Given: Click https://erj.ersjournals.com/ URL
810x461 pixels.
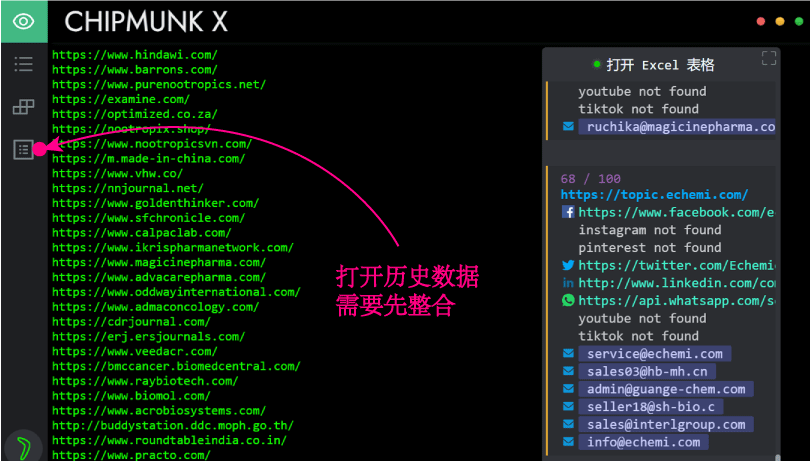Looking at the screenshot, I should click(x=149, y=336).
